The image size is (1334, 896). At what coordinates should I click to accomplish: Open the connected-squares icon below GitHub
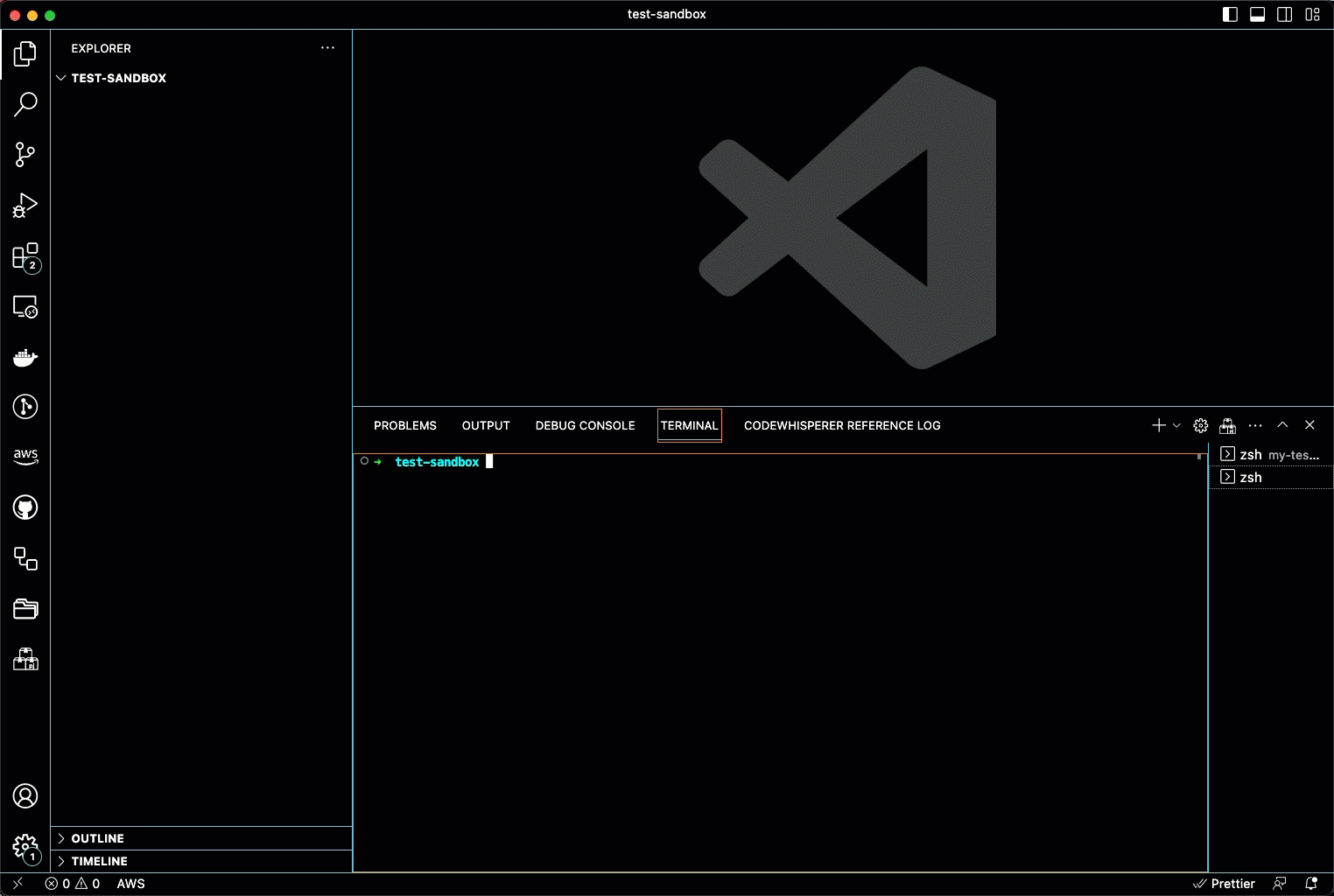(x=25, y=558)
